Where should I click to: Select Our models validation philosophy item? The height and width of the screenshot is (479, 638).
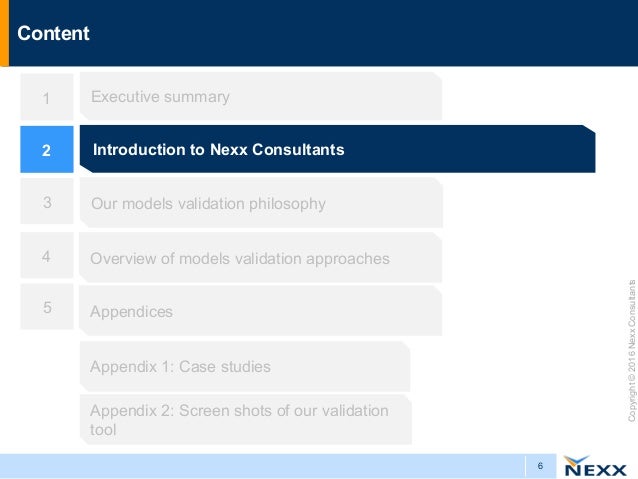261,203
